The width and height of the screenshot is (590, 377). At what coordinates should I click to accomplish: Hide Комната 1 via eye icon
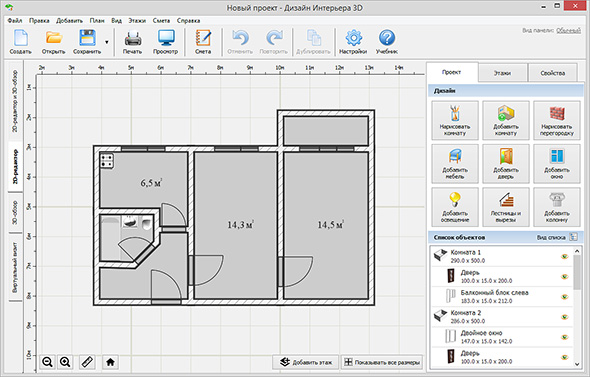pyautogui.click(x=564, y=256)
